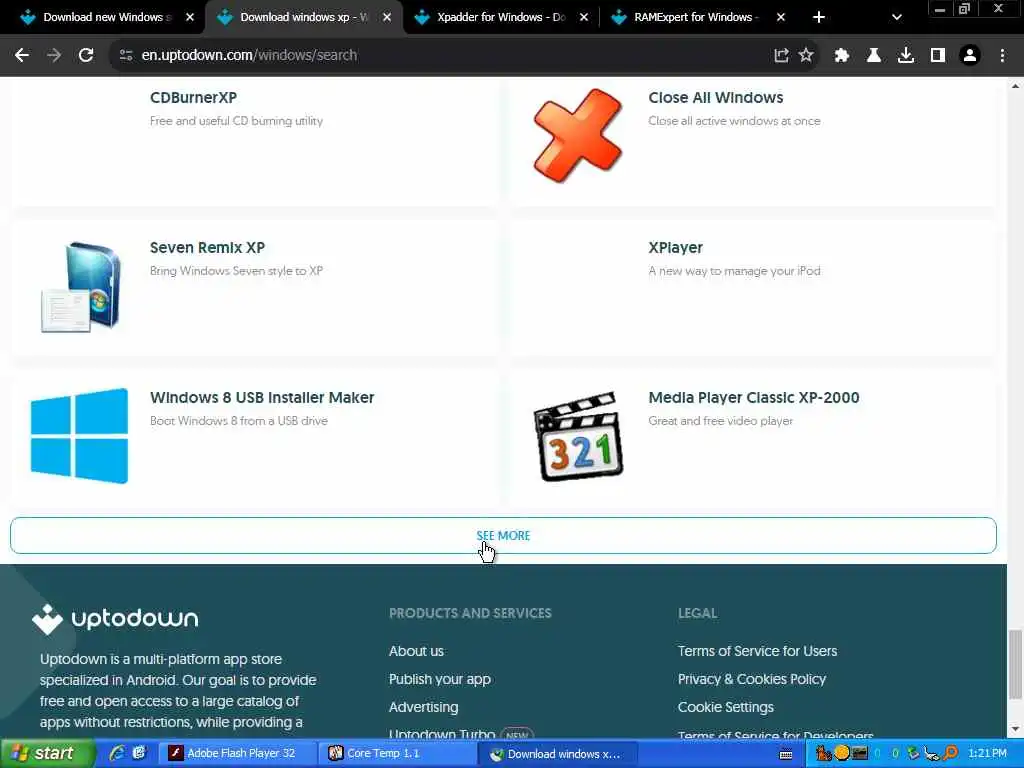
Task: Open Terms of Service for Users
Action: tap(757, 651)
